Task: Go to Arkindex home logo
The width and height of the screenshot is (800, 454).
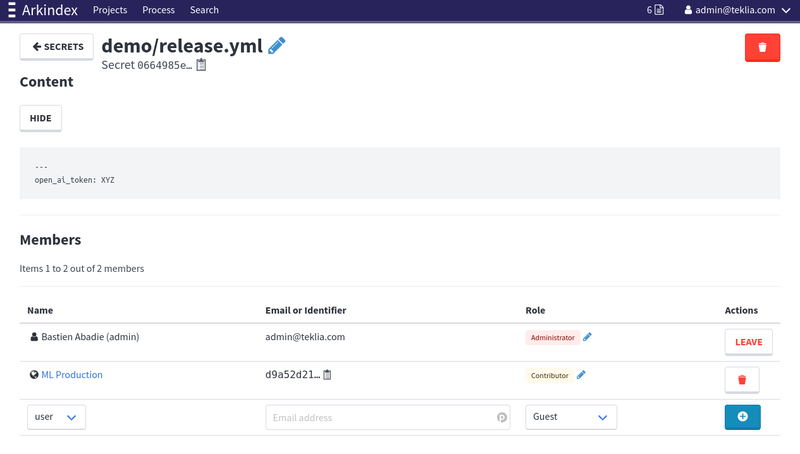Action: [49, 10]
